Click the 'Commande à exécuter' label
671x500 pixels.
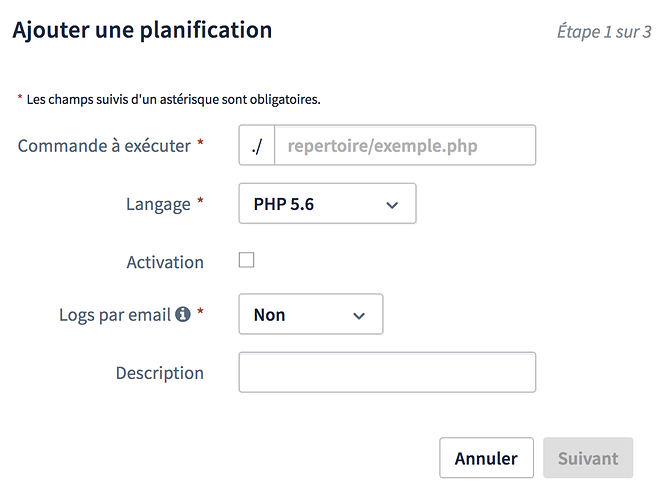tap(104, 146)
